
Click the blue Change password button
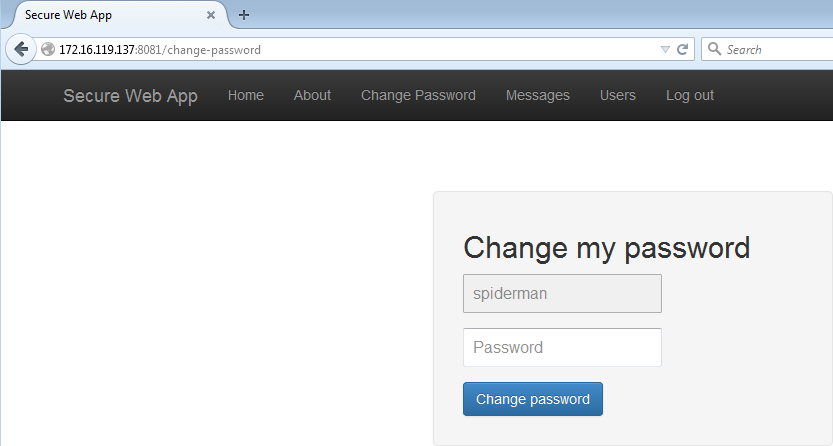pos(533,399)
